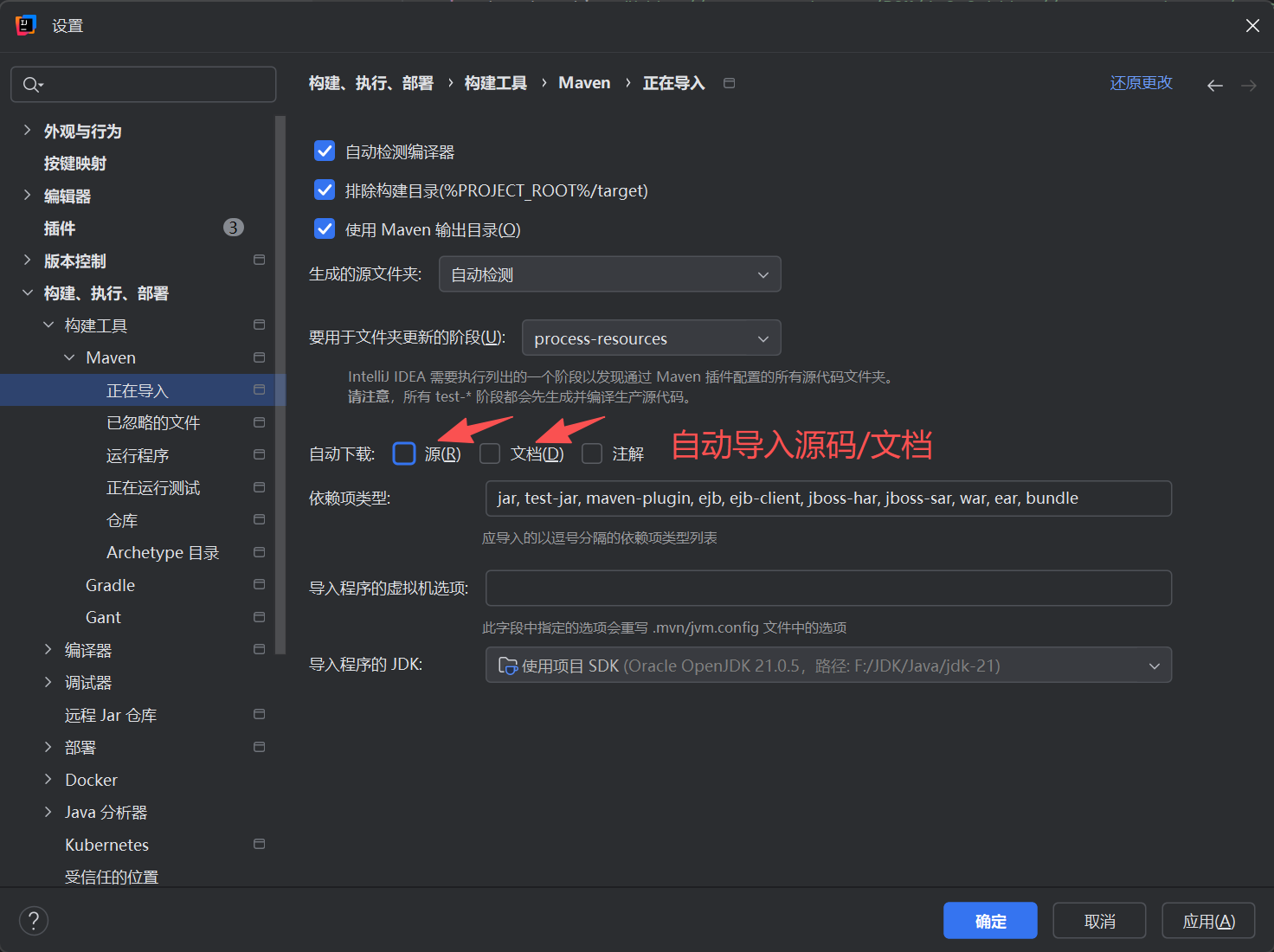Viewport: 1274px width, 952px height.
Task: Select 已忽略的文件 under Maven
Action: tap(153, 422)
